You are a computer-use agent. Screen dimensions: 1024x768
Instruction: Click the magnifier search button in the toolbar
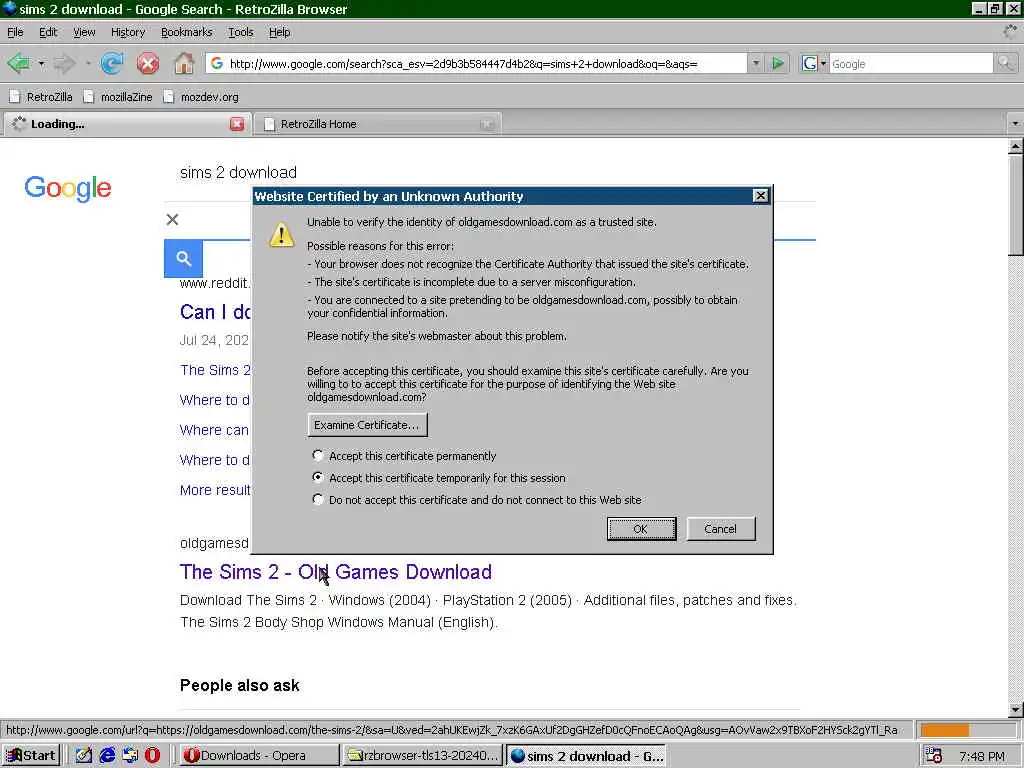coord(1004,63)
